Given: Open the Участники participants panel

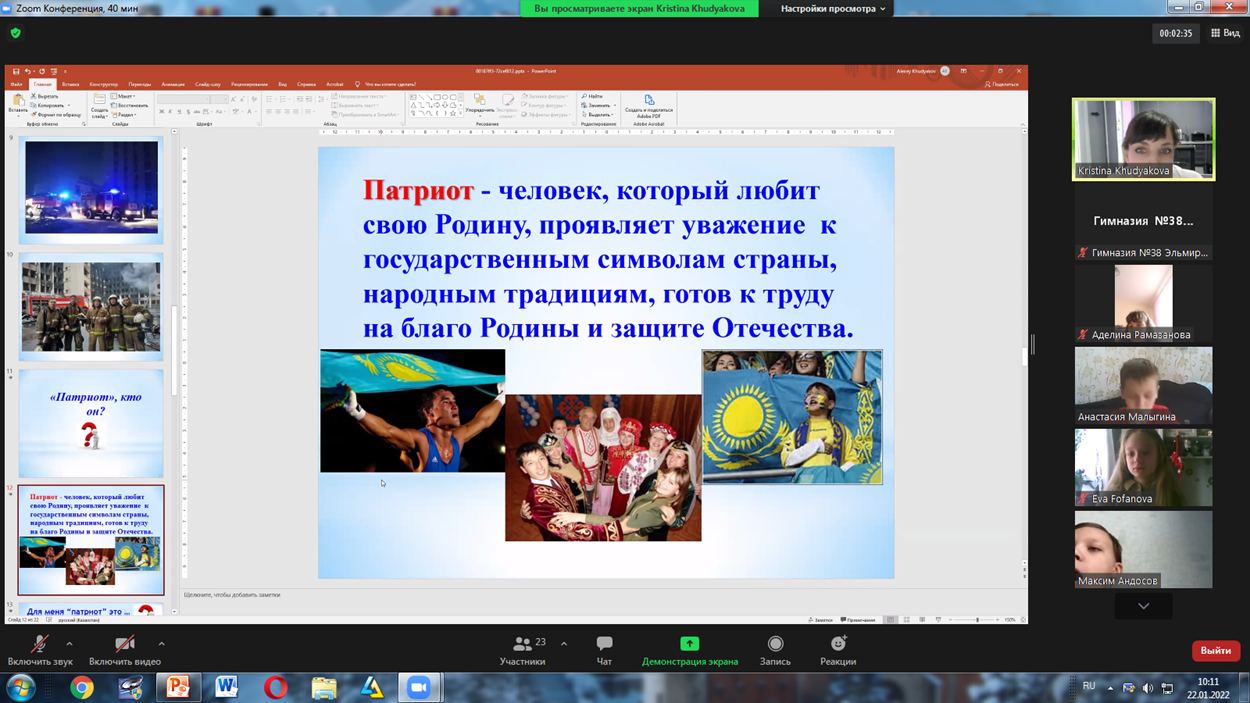Looking at the screenshot, I should (x=523, y=650).
